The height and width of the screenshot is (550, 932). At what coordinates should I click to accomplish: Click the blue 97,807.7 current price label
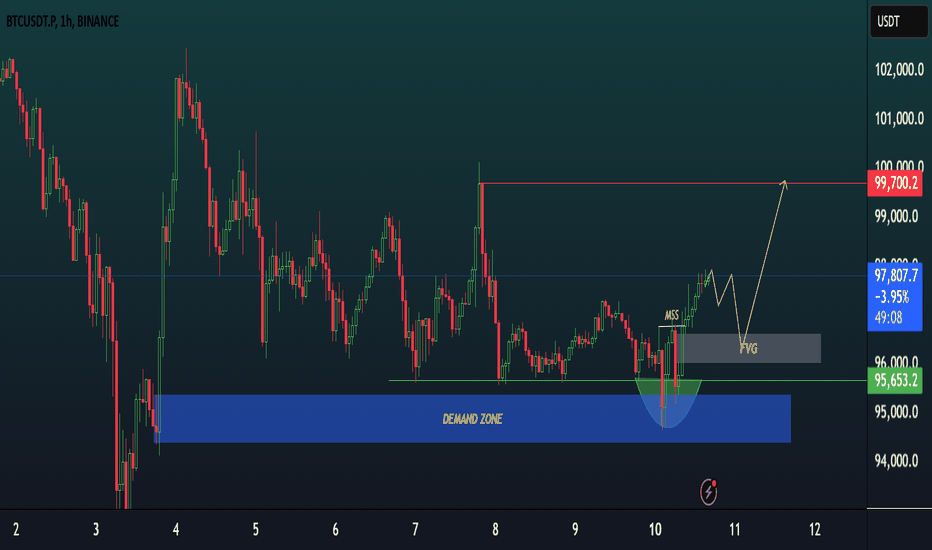pyautogui.click(x=896, y=276)
